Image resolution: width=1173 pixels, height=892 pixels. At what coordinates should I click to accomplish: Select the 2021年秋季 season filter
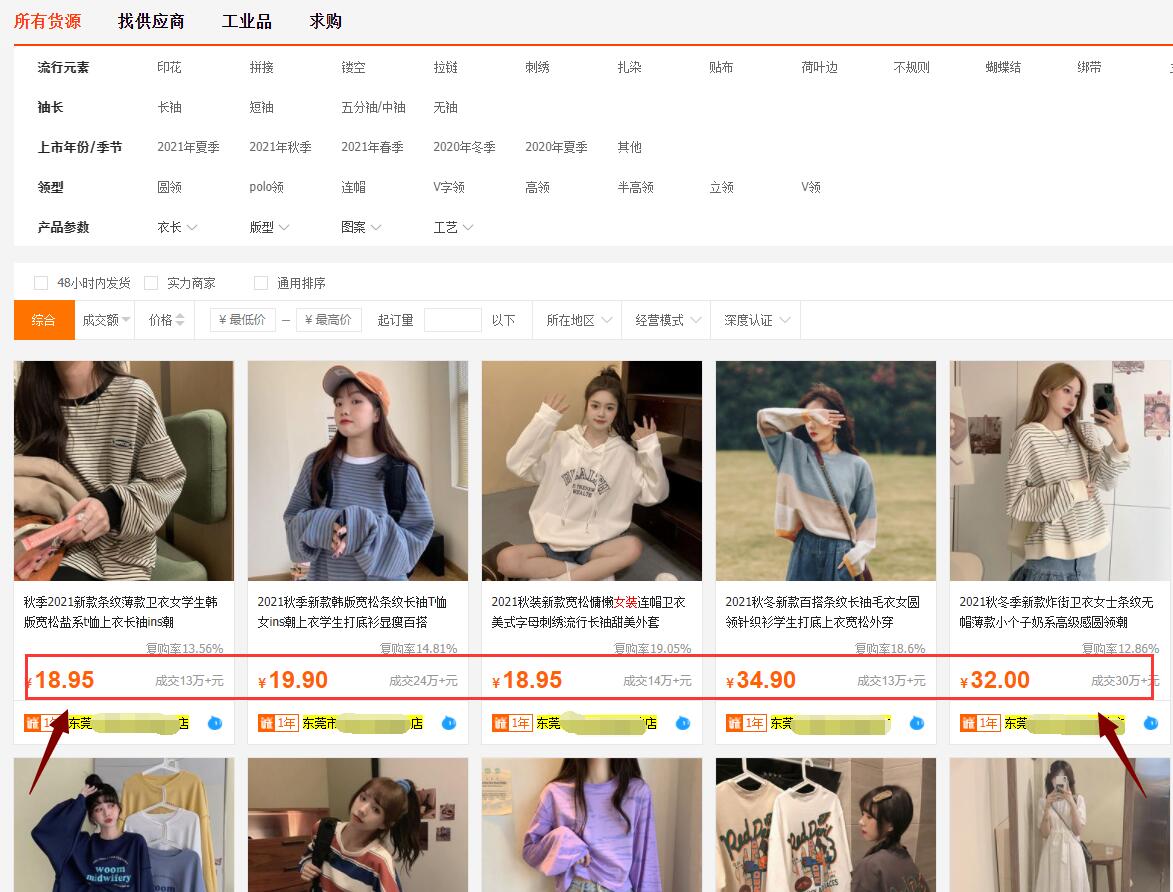point(280,147)
